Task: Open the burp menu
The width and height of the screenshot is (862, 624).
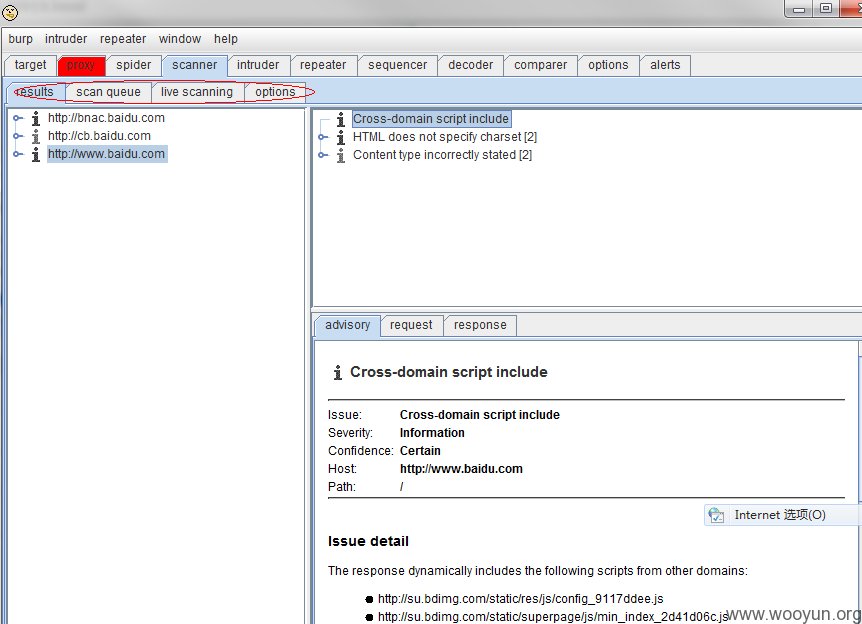Action: 20,39
